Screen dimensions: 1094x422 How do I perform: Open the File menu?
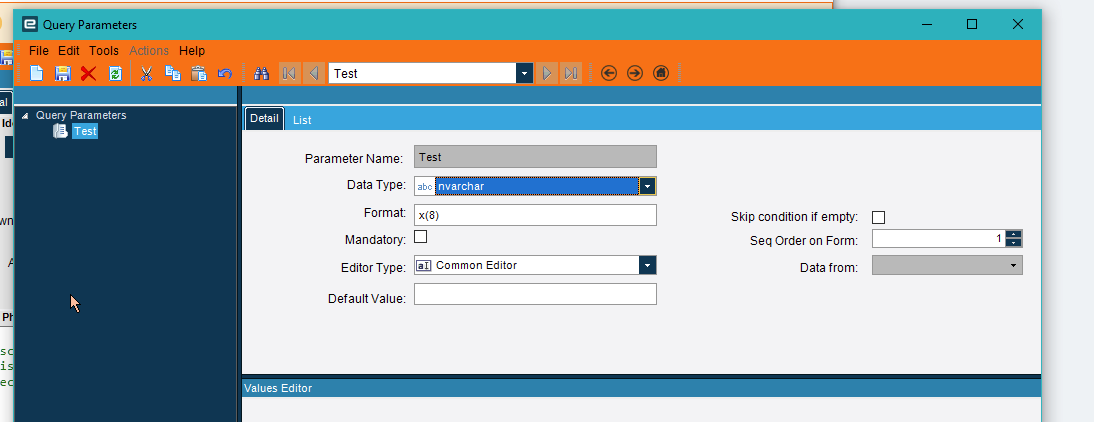point(39,51)
